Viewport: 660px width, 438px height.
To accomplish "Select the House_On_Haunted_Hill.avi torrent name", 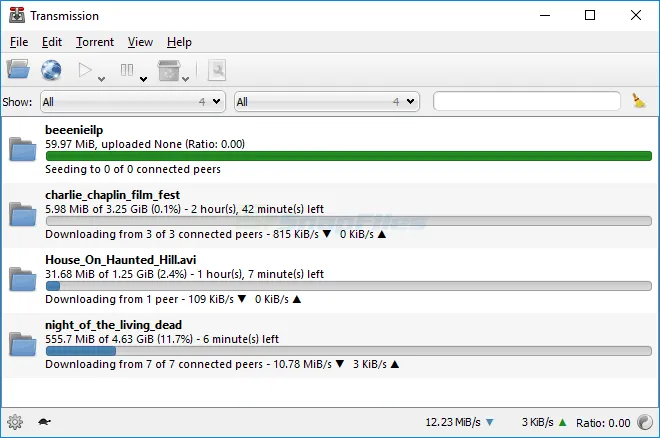I will [x=121, y=260].
